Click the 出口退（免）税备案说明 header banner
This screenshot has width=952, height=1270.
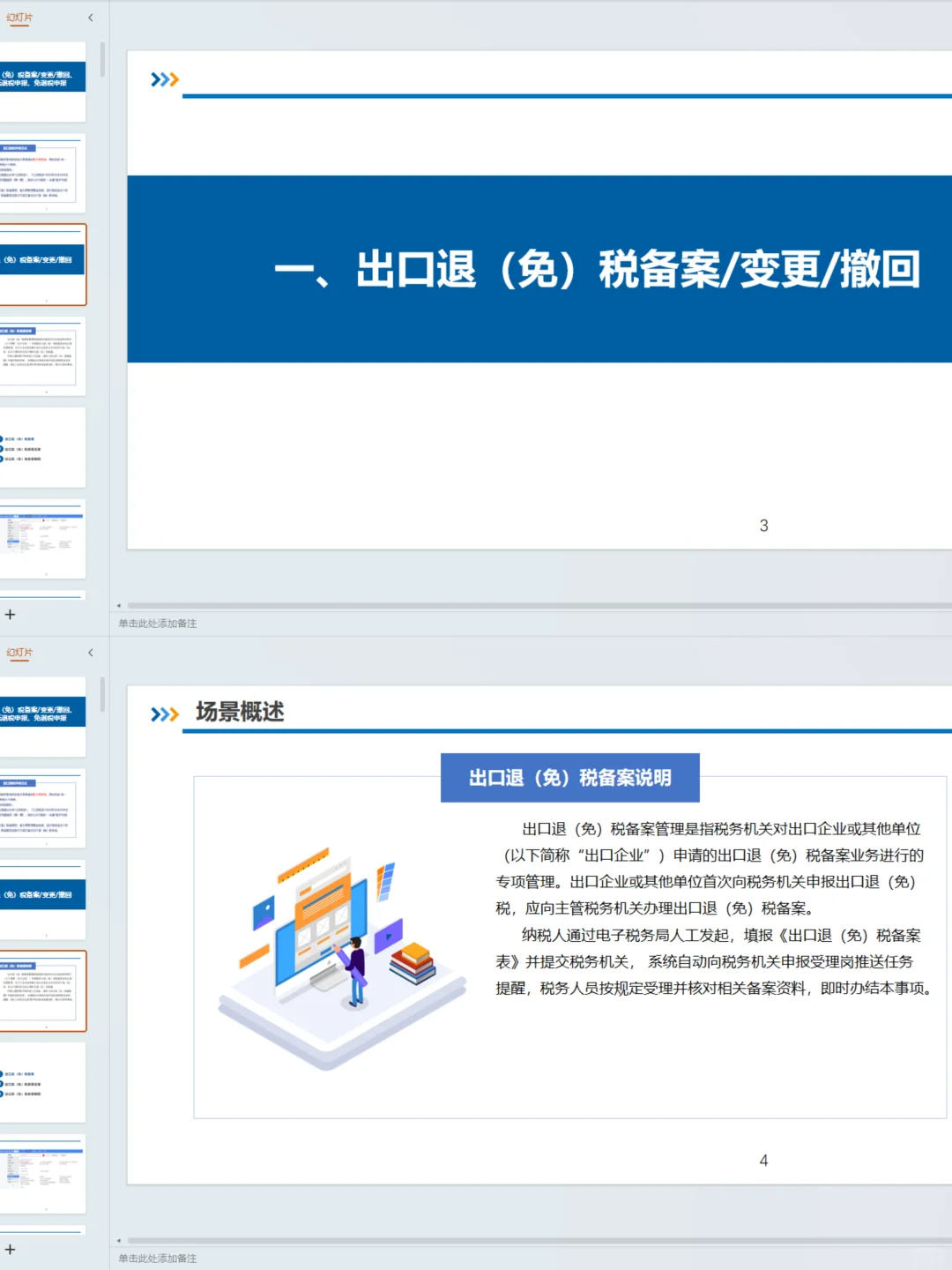pos(570,778)
